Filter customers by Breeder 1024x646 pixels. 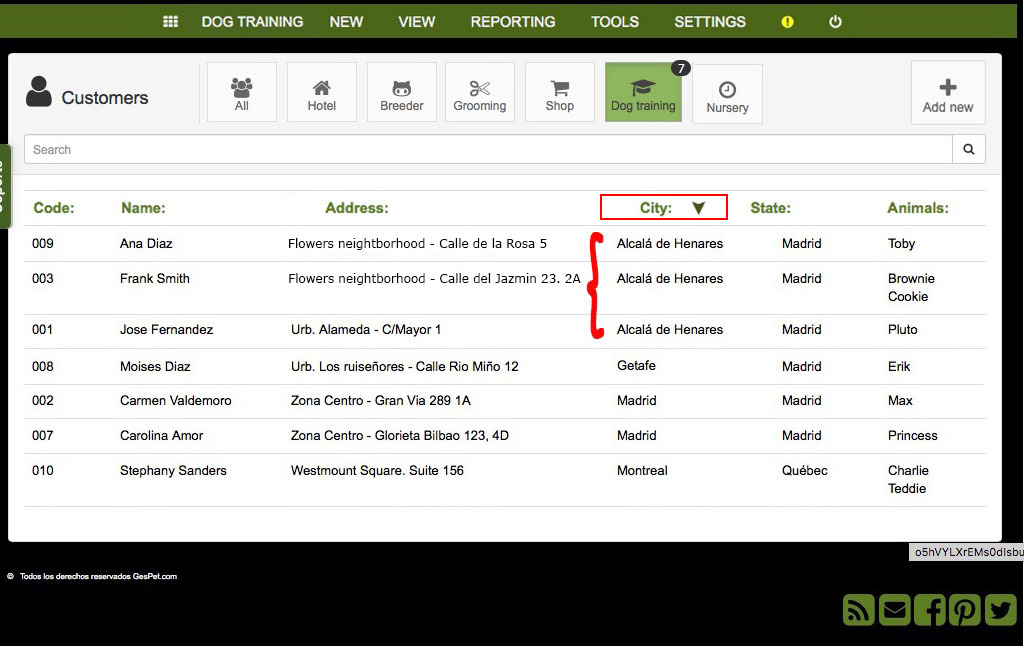click(x=402, y=92)
